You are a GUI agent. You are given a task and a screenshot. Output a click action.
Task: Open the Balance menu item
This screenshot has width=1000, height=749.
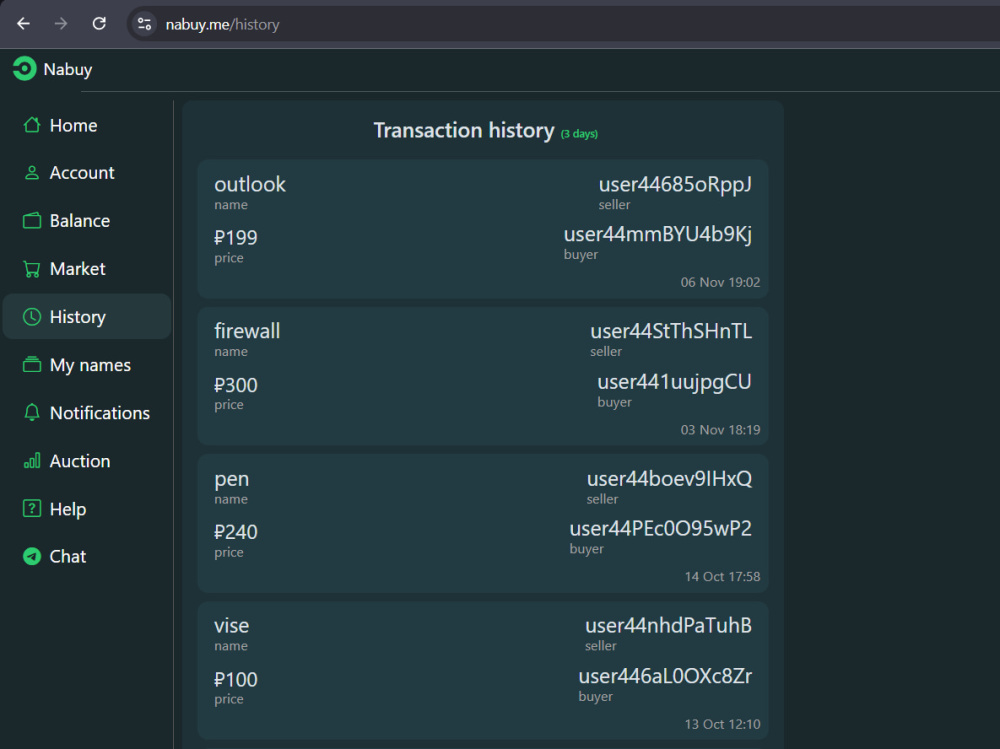tap(87, 221)
